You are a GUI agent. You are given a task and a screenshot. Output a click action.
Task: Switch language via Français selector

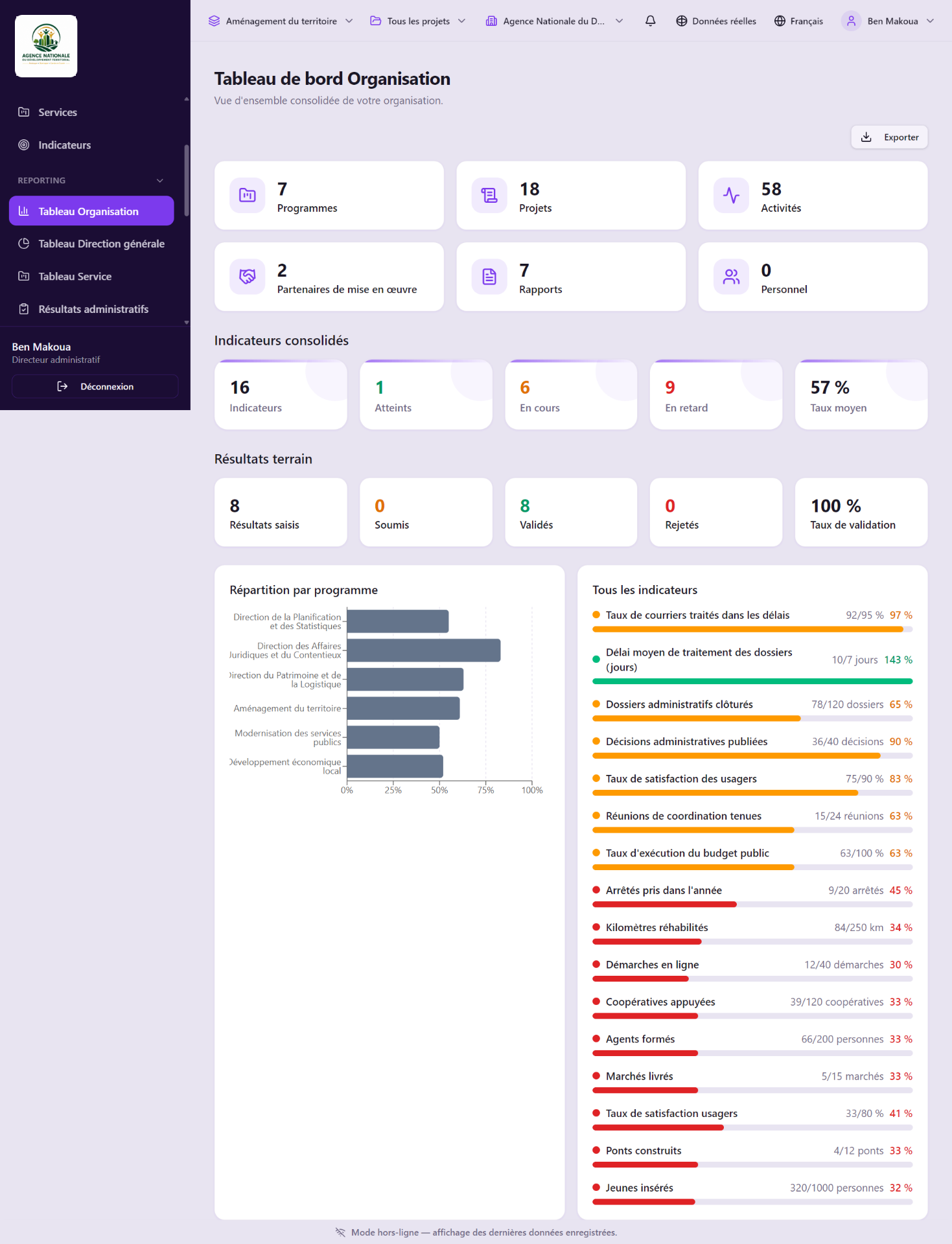click(x=799, y=21)
